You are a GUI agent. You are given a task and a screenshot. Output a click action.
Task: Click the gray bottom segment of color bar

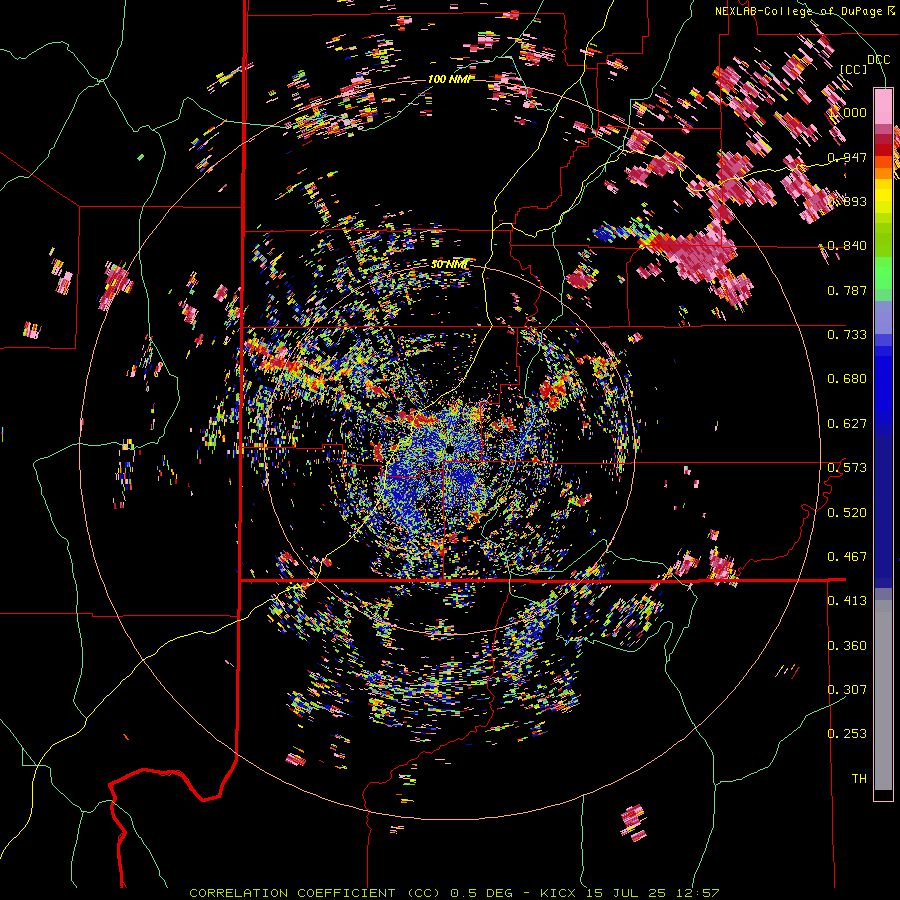[883, 695]
